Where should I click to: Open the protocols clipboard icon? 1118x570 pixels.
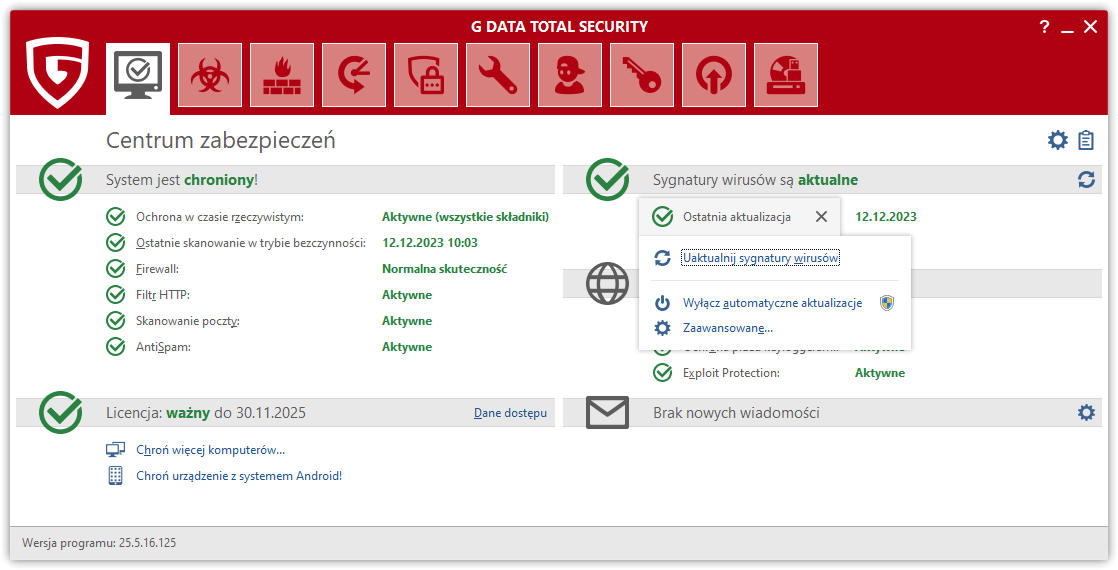coord(1086,140)
